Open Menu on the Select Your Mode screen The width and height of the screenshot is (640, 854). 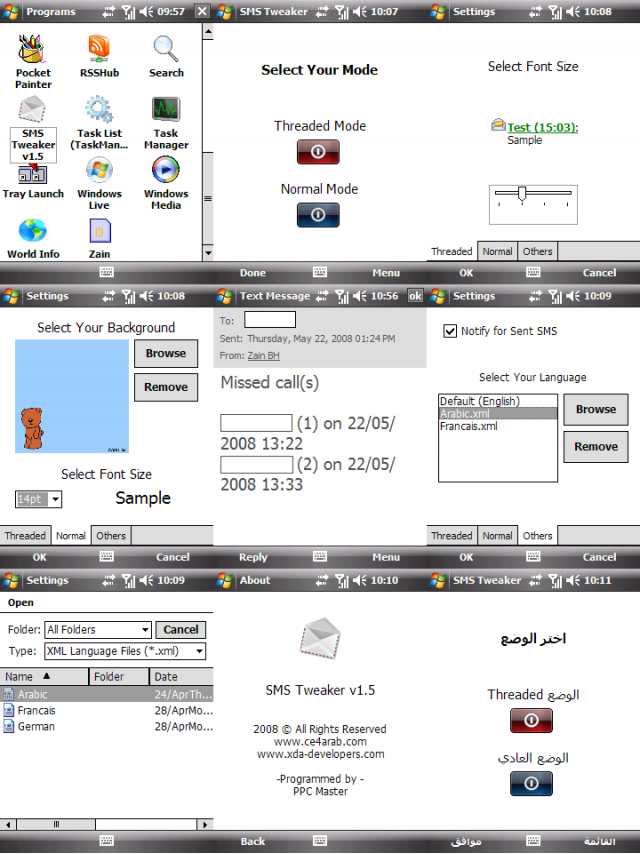pos(386,273)
